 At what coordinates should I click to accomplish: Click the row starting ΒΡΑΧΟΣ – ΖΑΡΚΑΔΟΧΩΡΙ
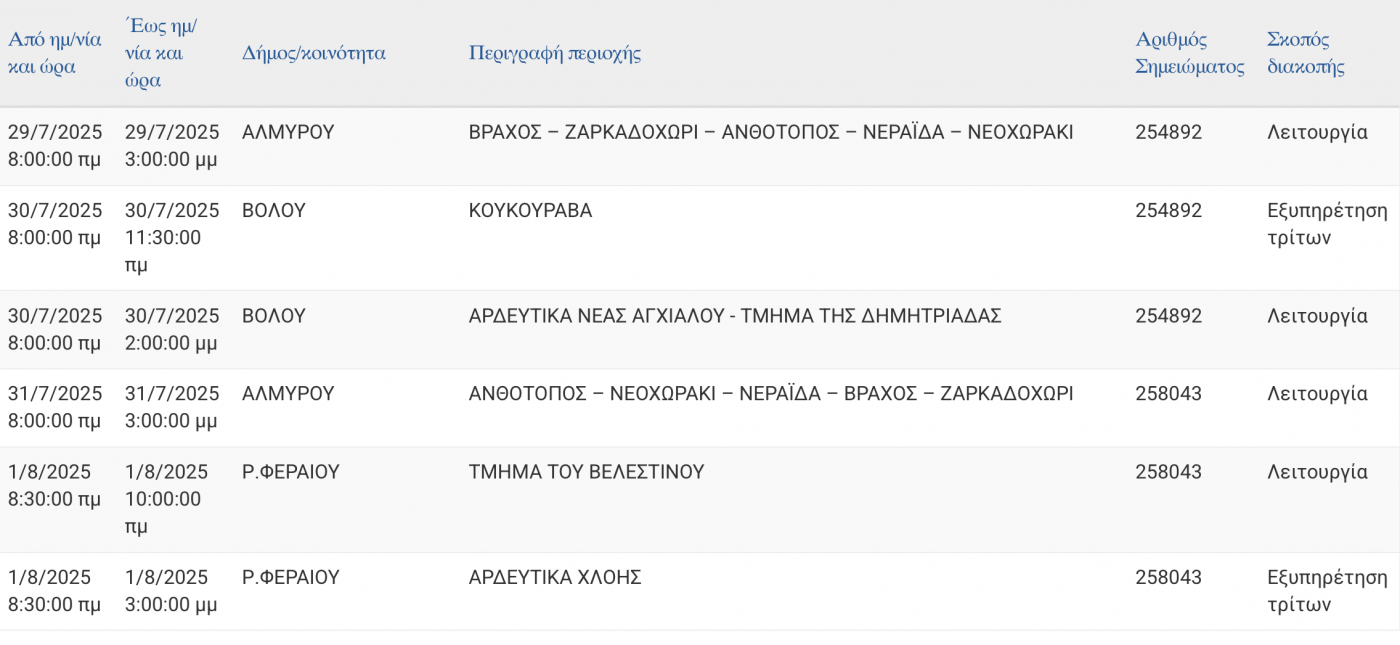[700, 146]
